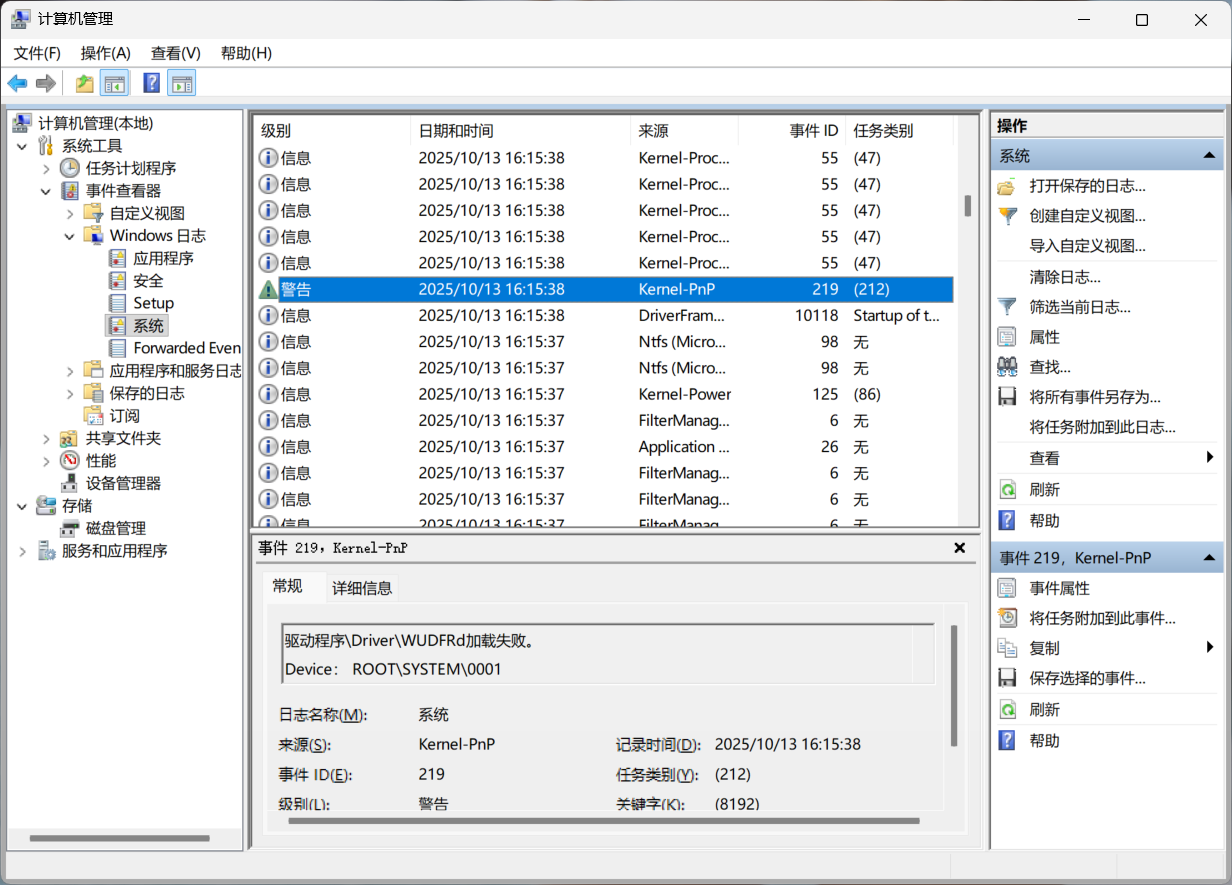
Task: Click 保存选择的事件... action
Action: (x=1088, y=678)
